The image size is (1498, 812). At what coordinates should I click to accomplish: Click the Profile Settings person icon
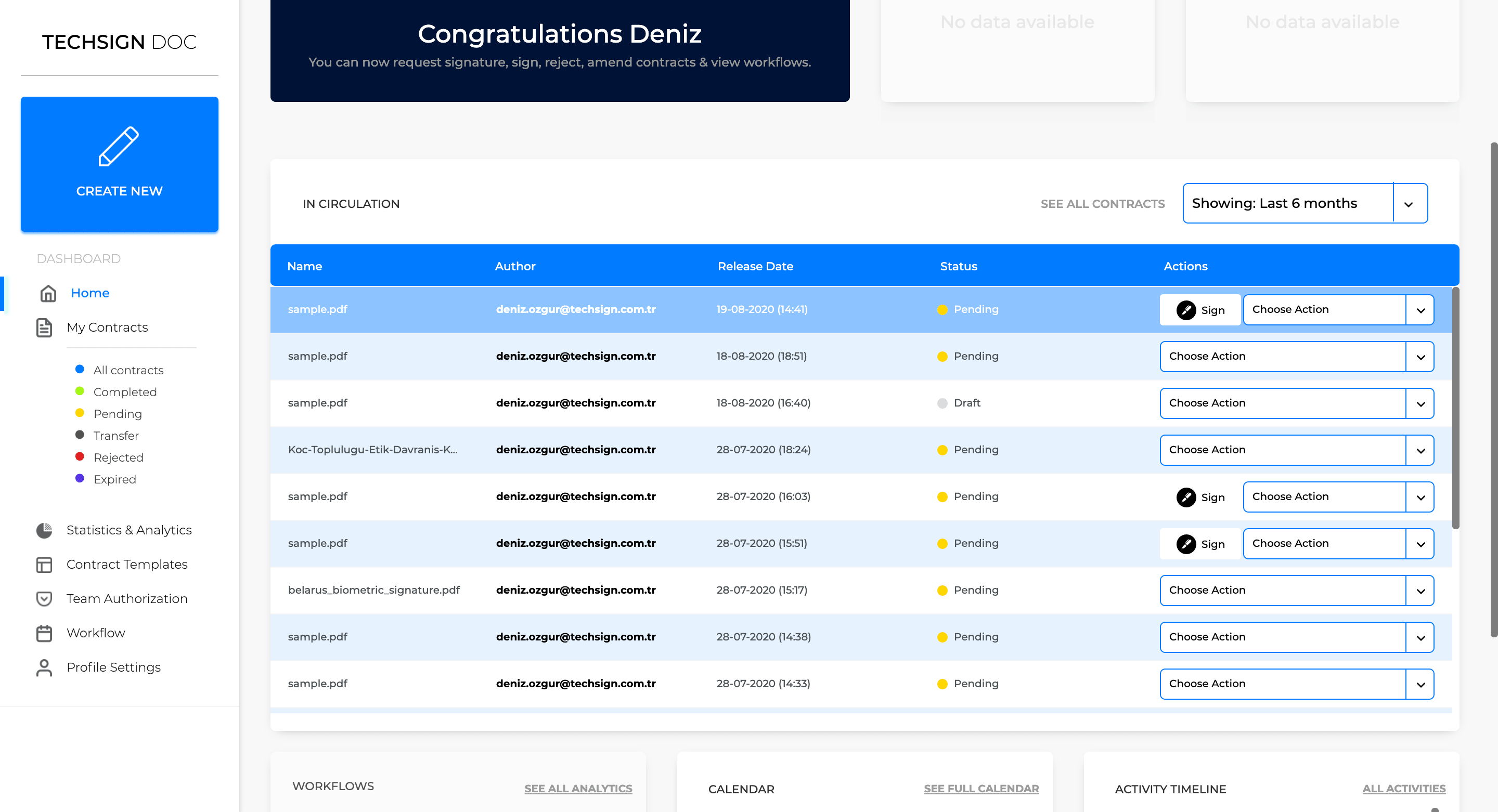click(44, 667)
